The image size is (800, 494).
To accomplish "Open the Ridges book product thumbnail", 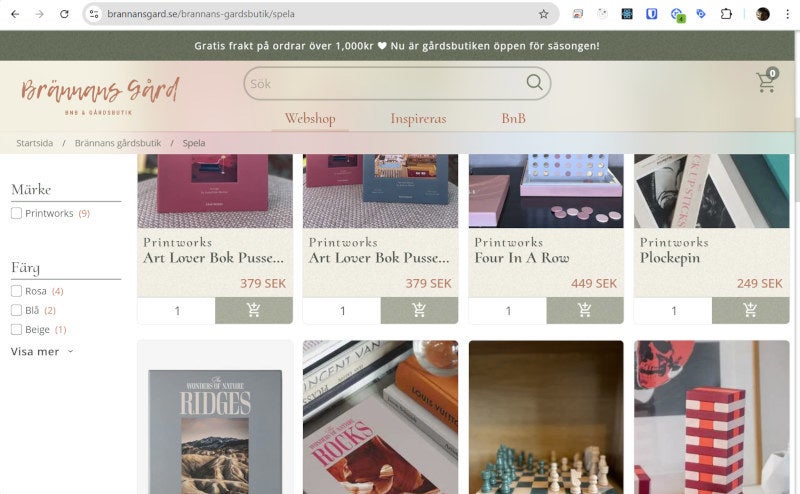I will [x=215, y=420].
